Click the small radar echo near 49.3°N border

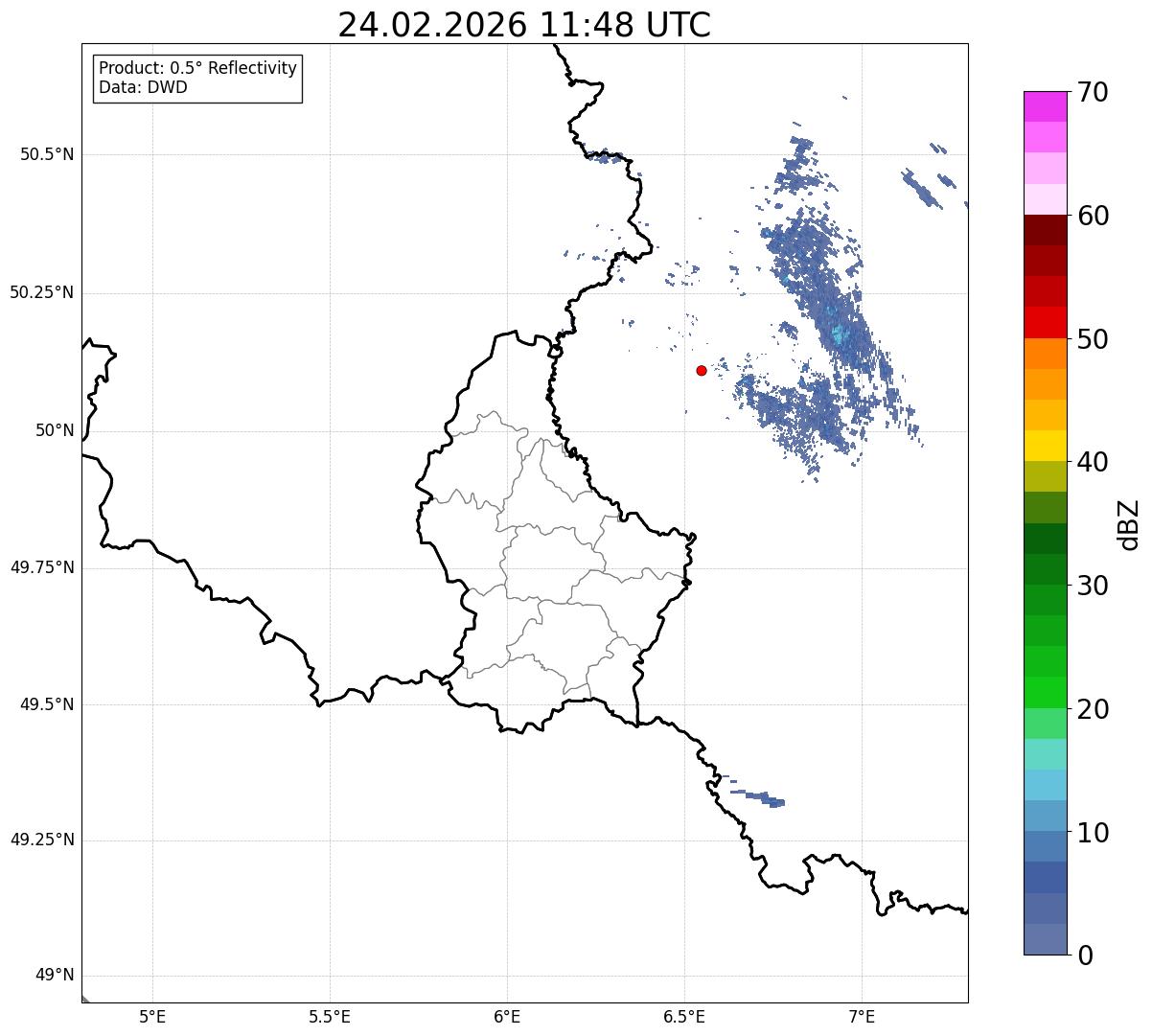click(759, 795)
